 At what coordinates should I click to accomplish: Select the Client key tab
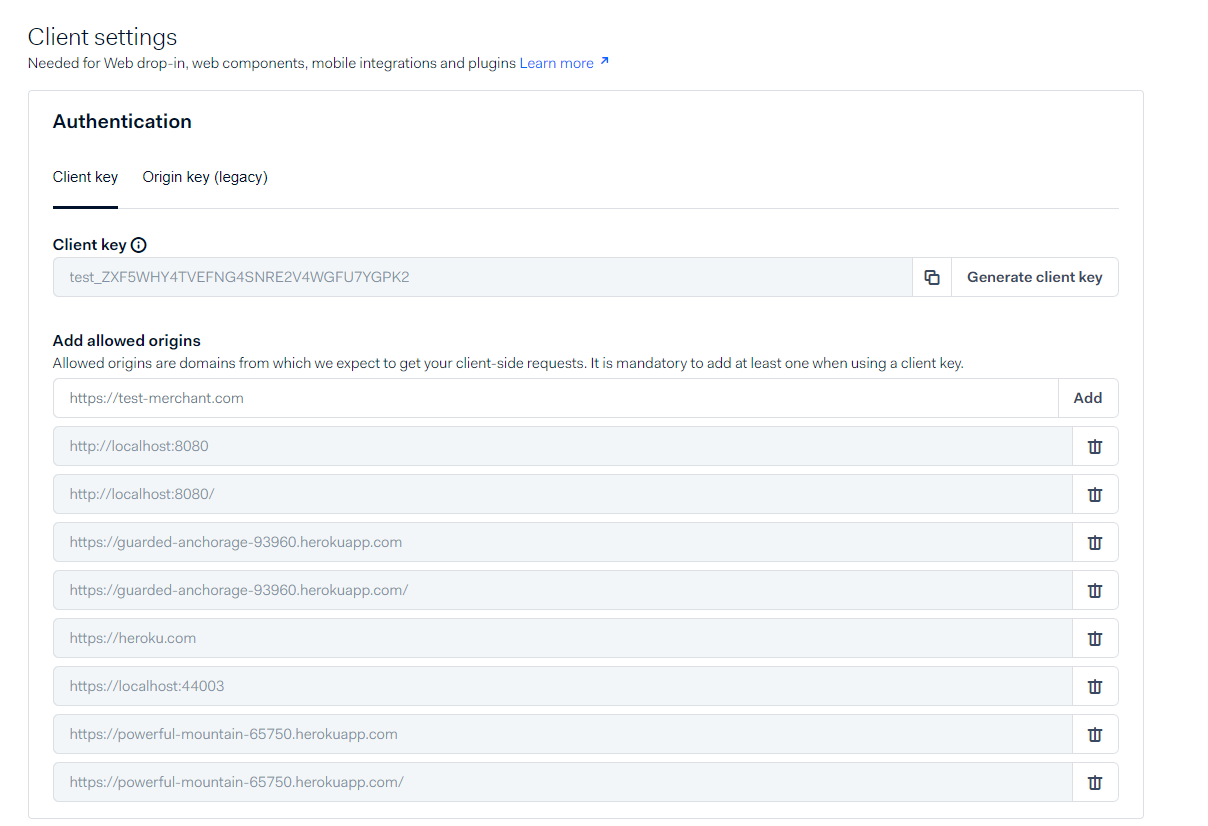tap(85, 177)
